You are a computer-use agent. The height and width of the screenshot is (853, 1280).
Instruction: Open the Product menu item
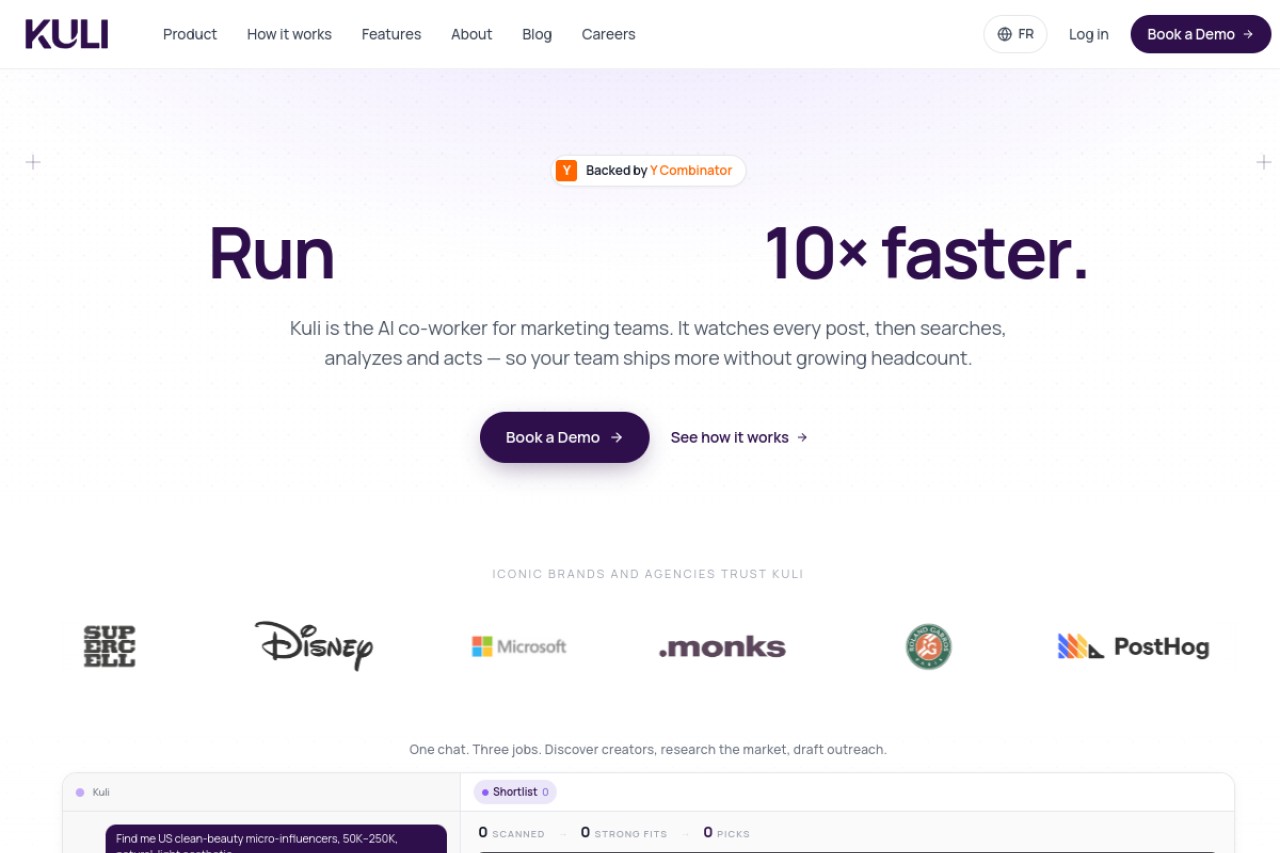(190, 34)
